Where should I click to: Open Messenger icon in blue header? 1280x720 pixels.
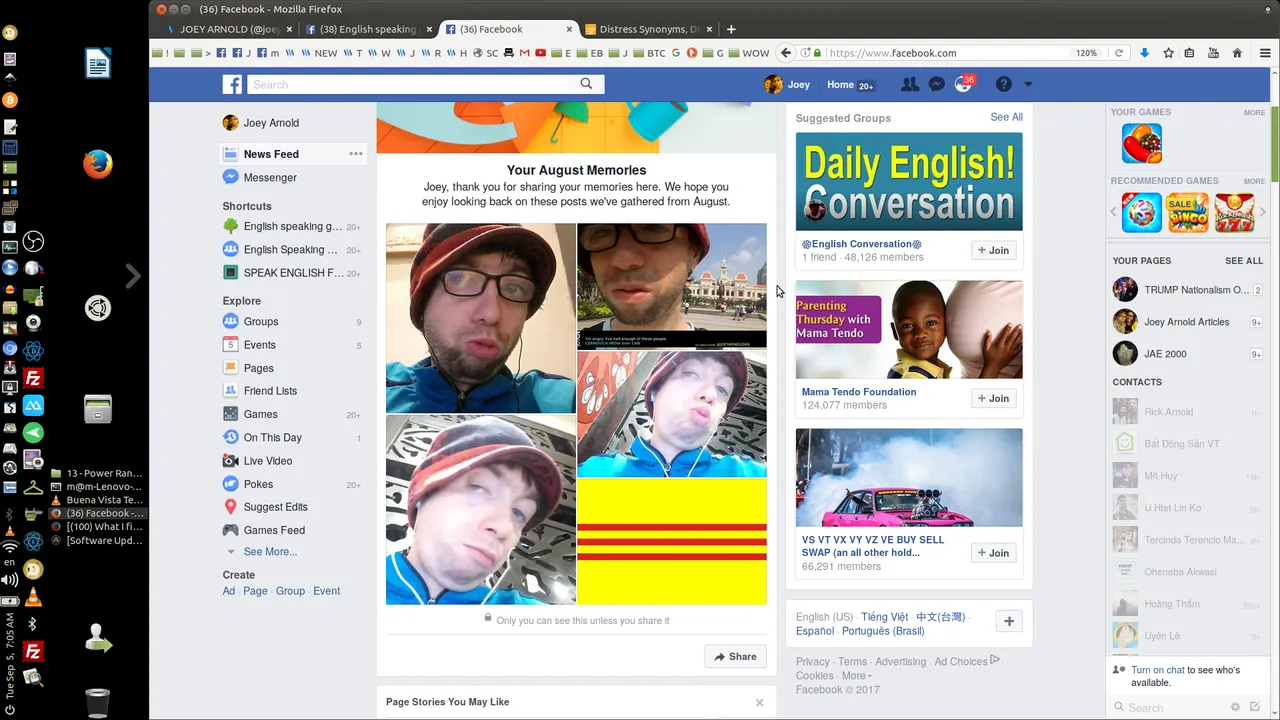click(936, 85)
